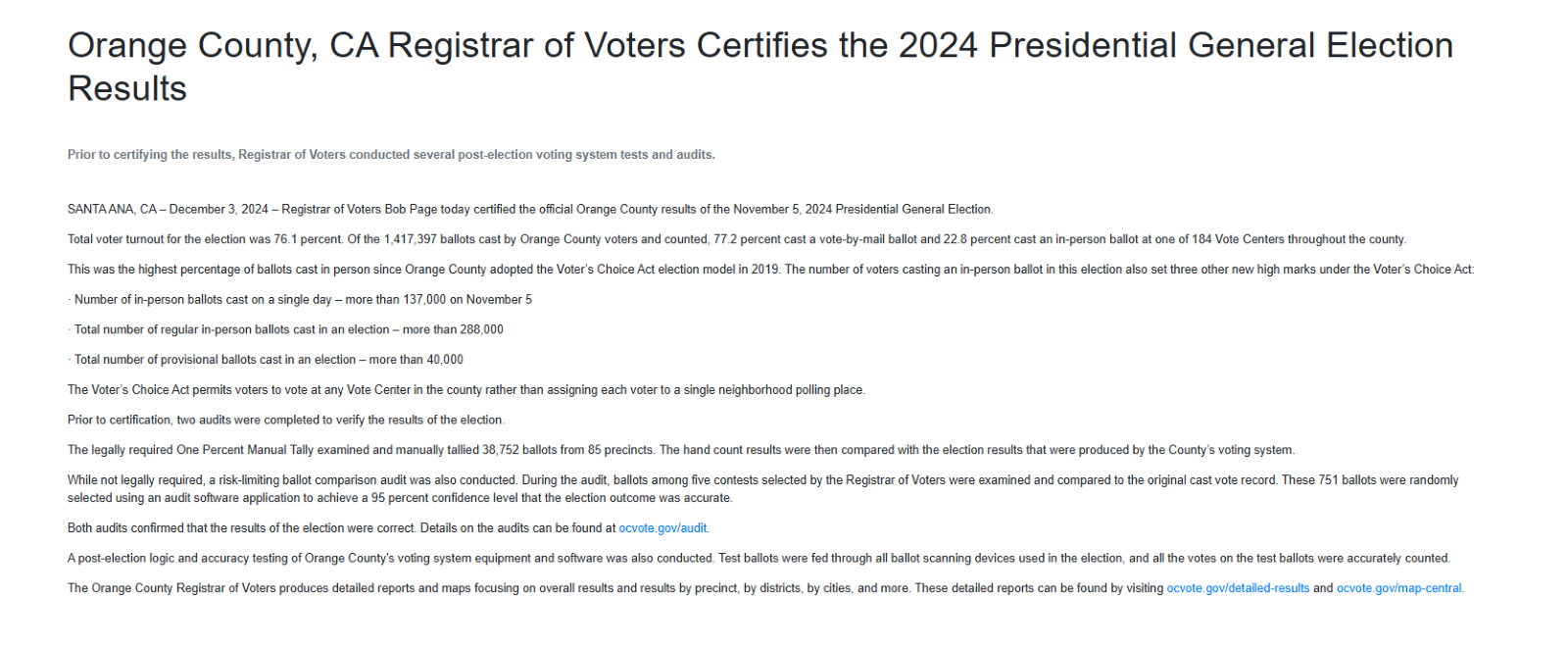Click the 'Prior to certification, two audits' line
Screen dimensions: 1568x647
285,421
